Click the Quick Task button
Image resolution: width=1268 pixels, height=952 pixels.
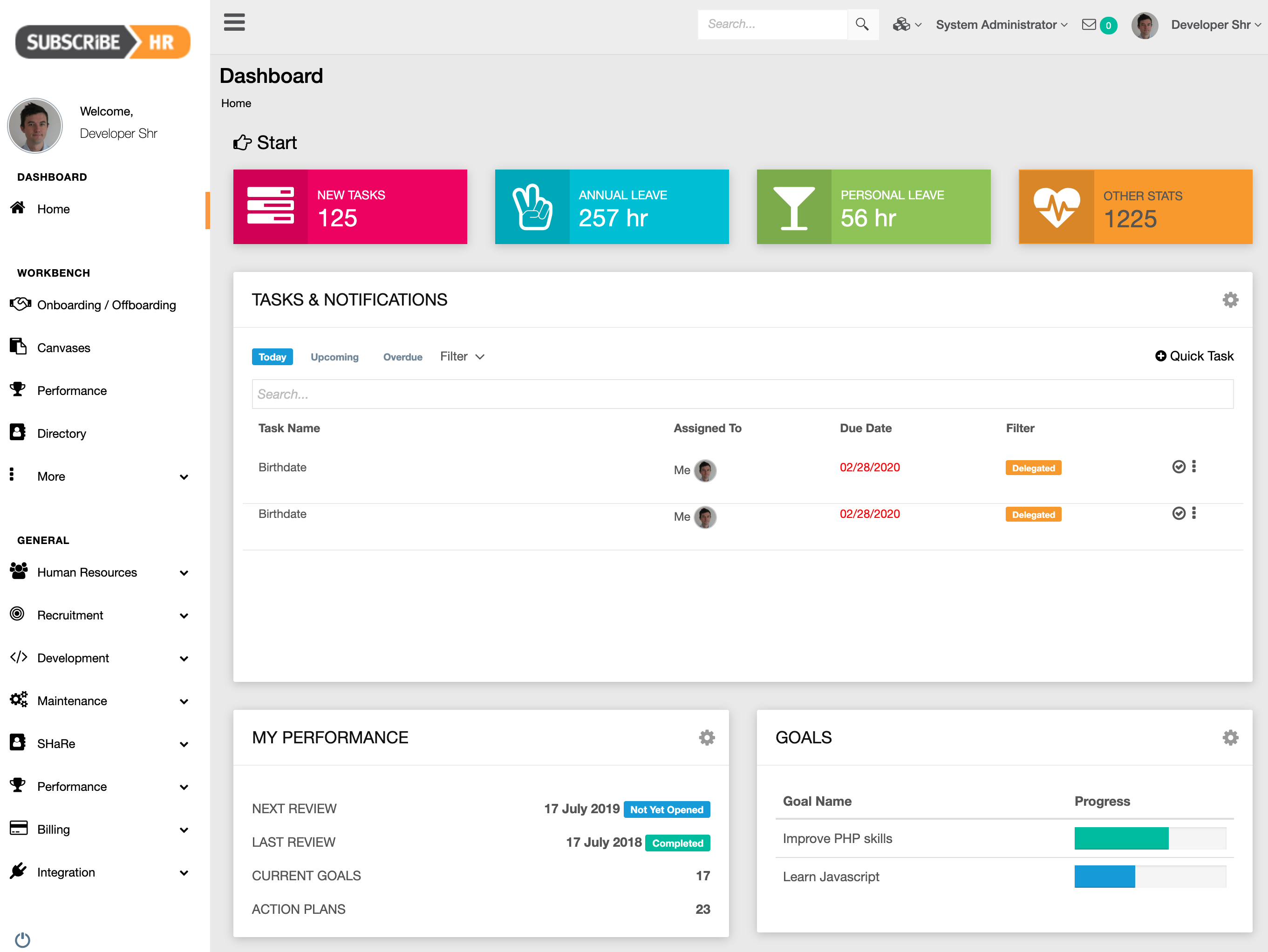click(1194, 355)
